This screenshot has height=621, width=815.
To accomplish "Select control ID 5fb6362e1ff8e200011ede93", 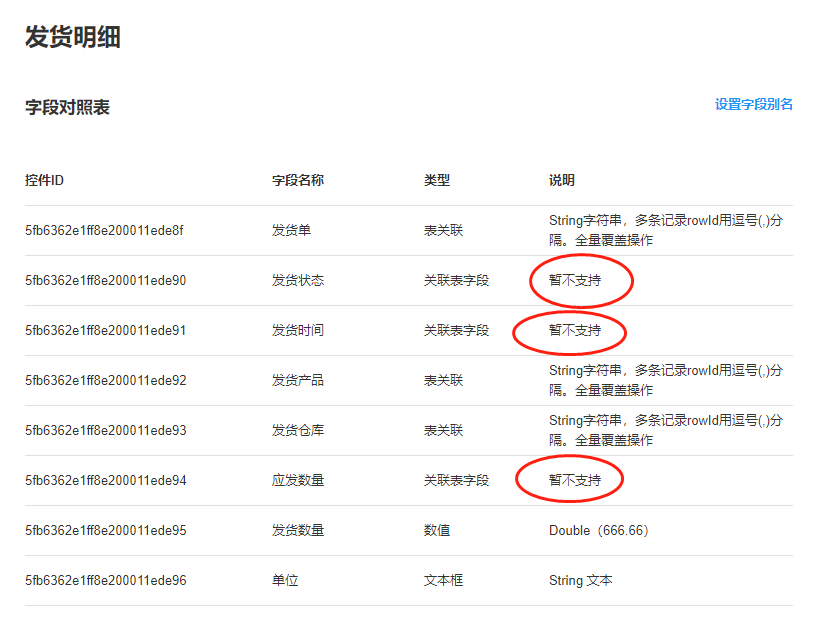I will coord(106,430).
